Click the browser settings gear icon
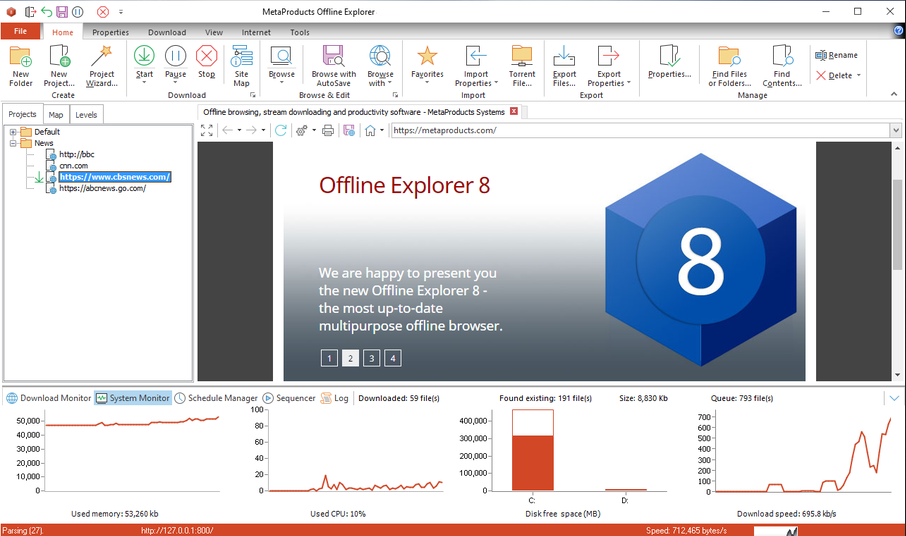The width and height of the screenshot is (906, 536). coord(301,131)
